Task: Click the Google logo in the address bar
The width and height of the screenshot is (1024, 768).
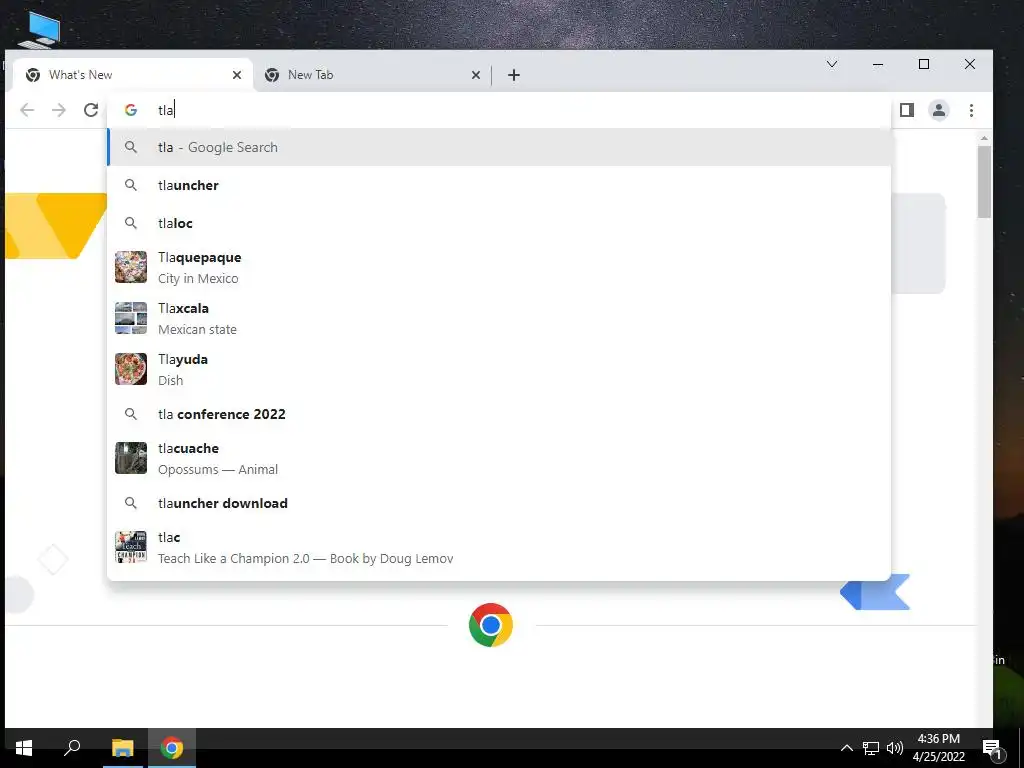Action: (131, 110)
